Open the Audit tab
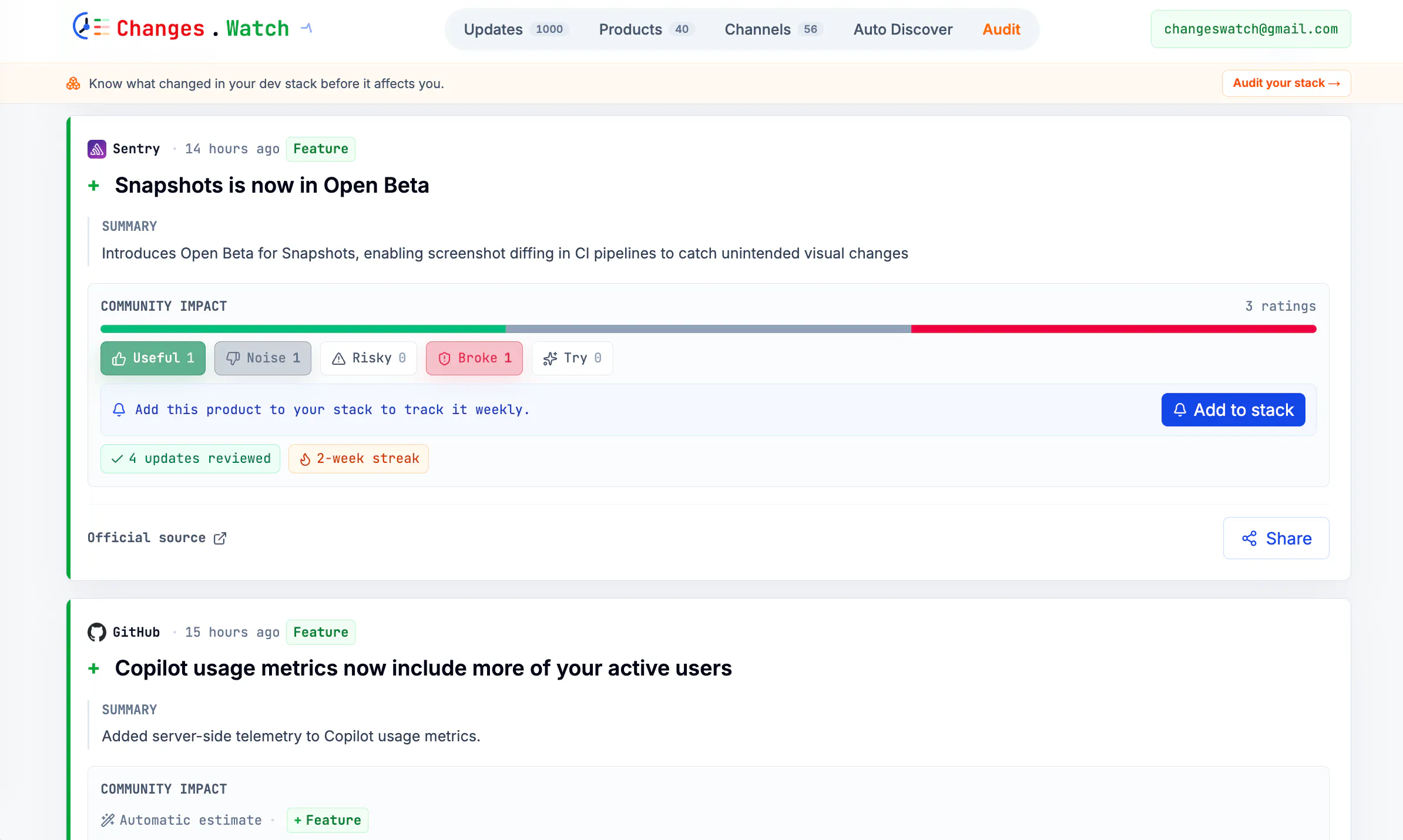Screen dimensions: 1403x840 point(1001,29)
